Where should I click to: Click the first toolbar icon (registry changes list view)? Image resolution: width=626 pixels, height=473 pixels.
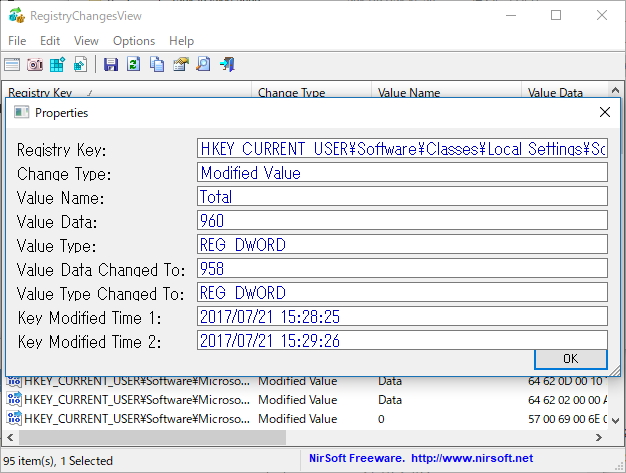[x=12, y=64]
